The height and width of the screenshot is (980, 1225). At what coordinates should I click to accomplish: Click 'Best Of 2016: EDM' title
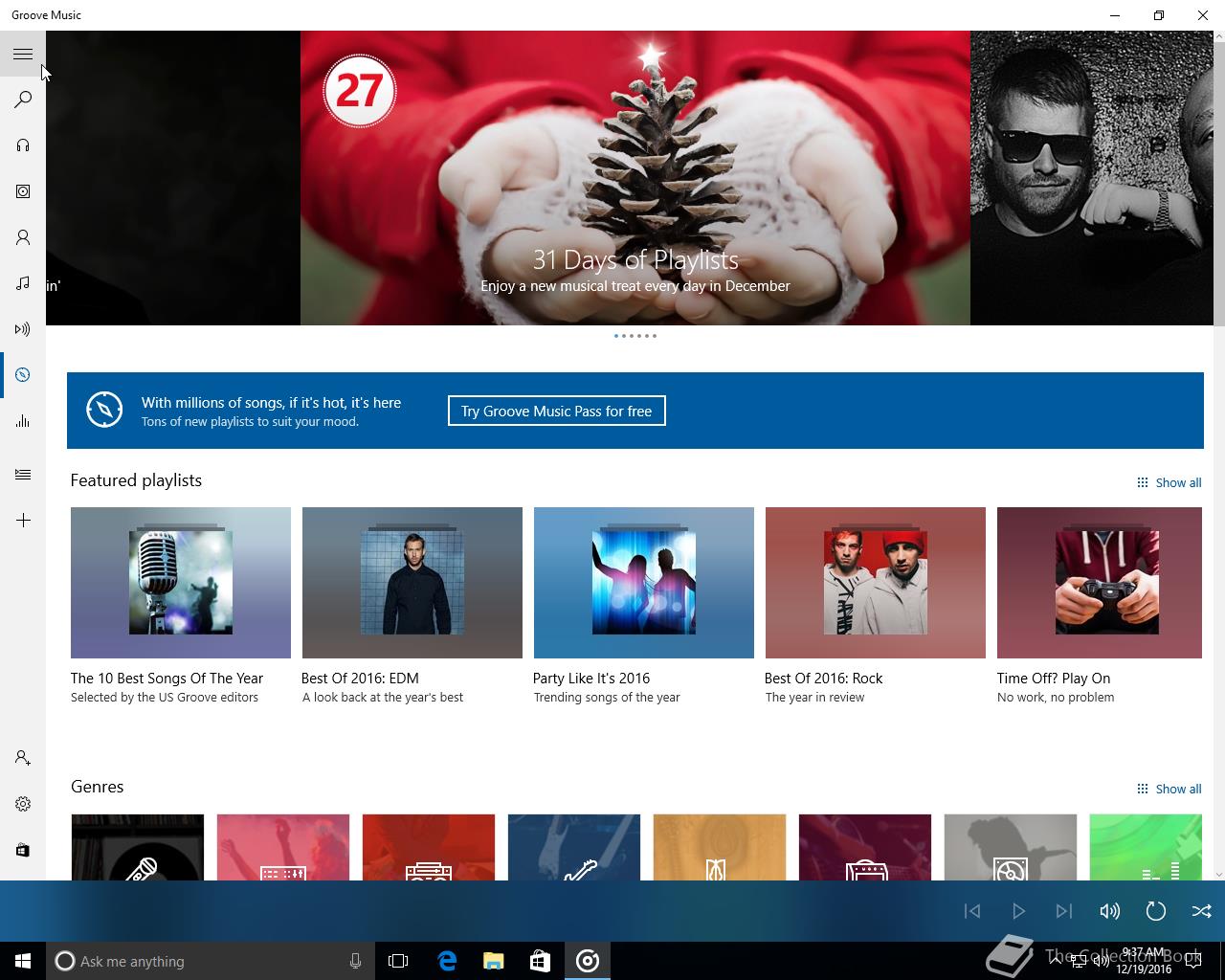tap(360, 678)
